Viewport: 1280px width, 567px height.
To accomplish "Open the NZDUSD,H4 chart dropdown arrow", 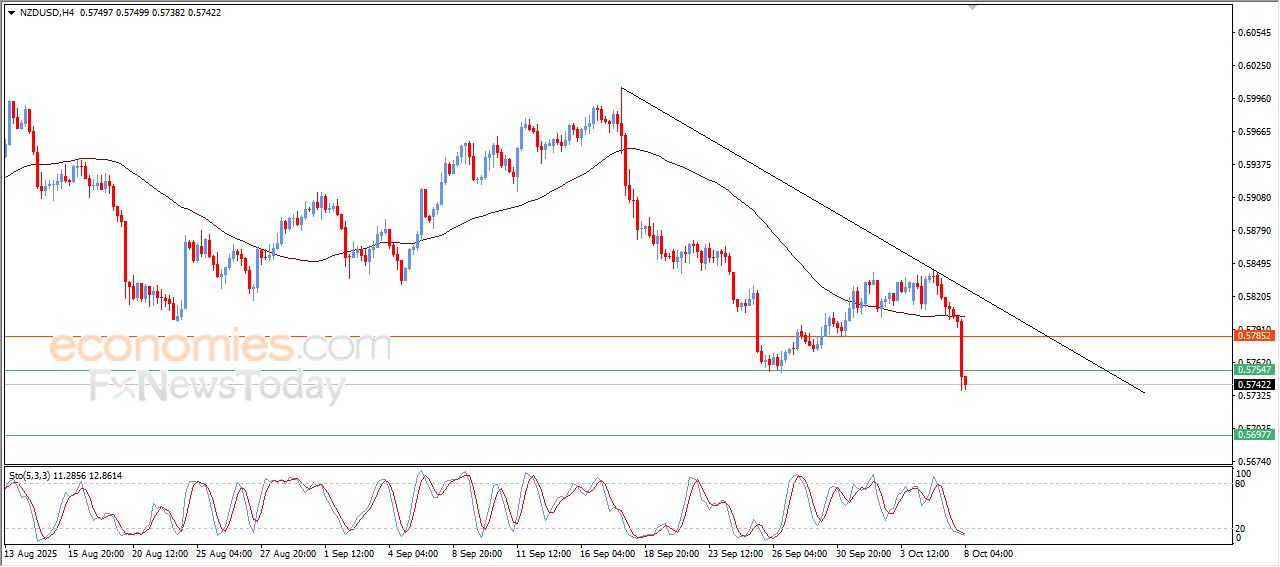I will click(11, 12).
